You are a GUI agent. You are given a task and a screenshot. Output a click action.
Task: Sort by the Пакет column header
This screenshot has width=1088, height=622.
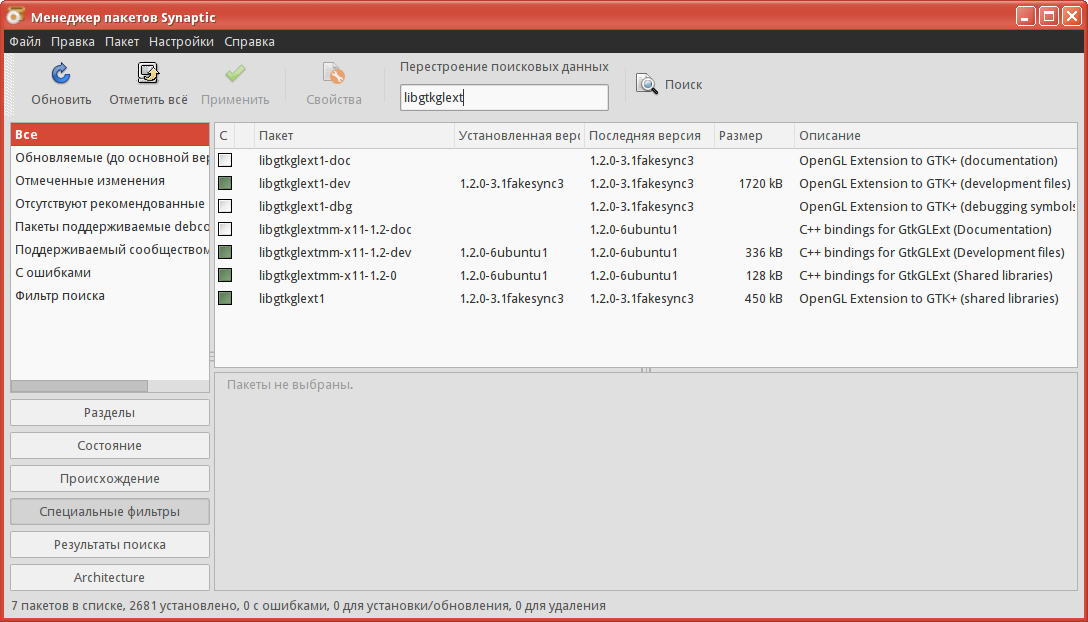[x=355, y=136]
